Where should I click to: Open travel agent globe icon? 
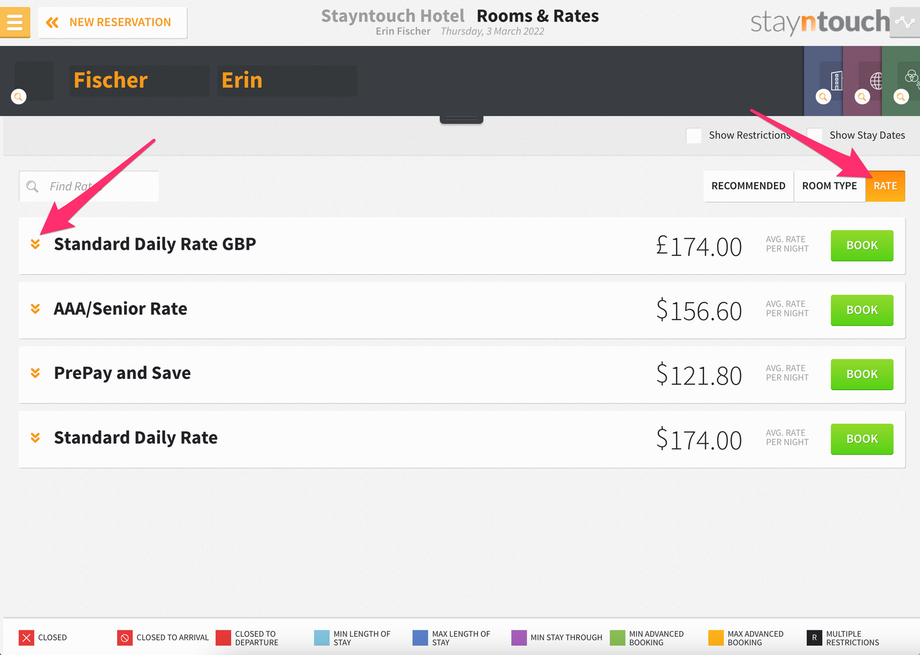tap(875, 81)
